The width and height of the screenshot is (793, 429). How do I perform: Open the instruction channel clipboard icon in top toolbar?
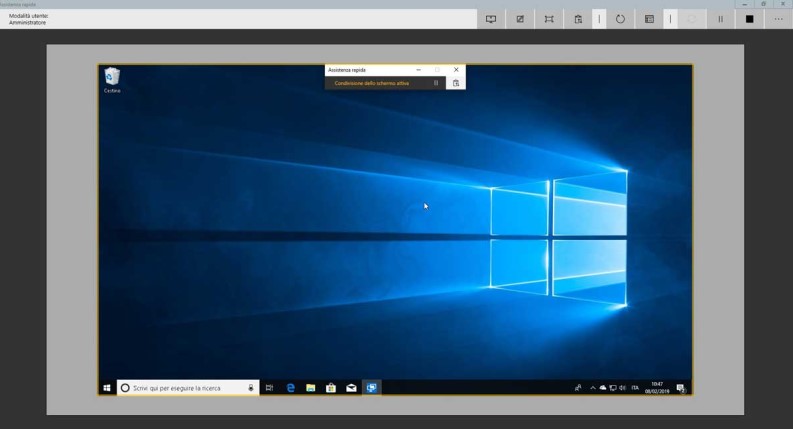tap(578, 19)
